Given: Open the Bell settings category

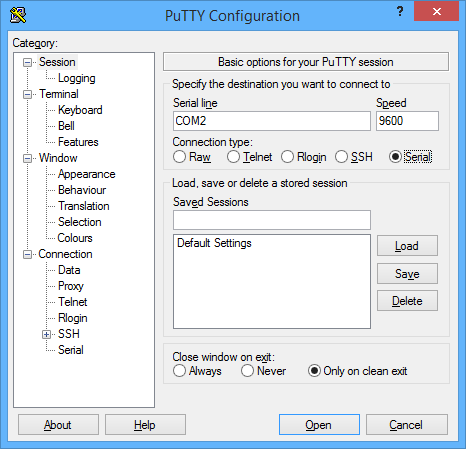Looking at the screenshot, I should (66, 126).
